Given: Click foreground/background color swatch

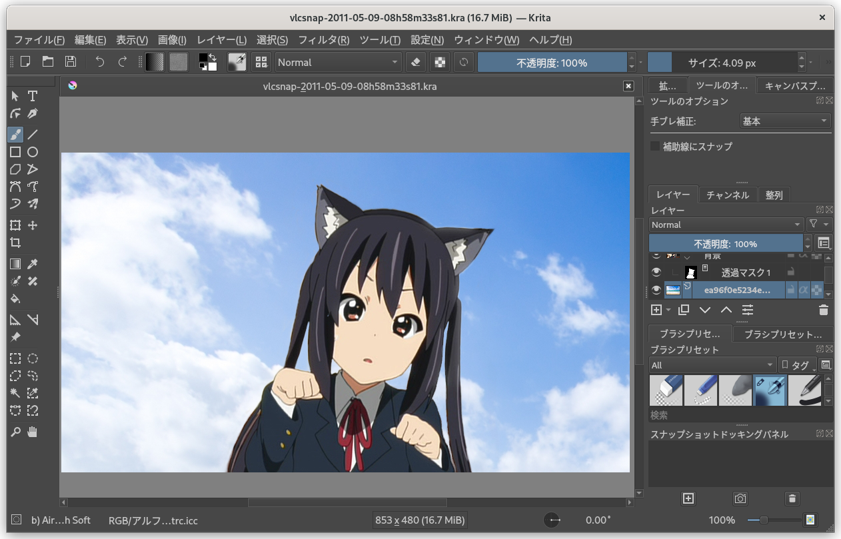Looking at the screenshot, I should pyautogui.click(x=208, y=62).
